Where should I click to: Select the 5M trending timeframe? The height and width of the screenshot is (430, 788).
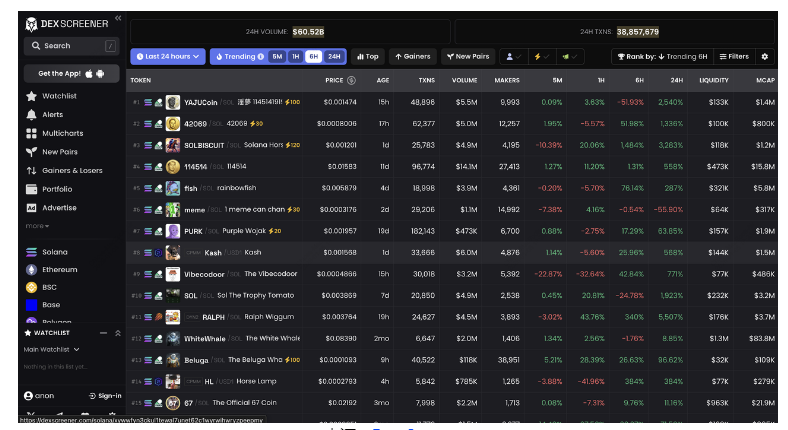pyautogui.click(x=277, y=57)
